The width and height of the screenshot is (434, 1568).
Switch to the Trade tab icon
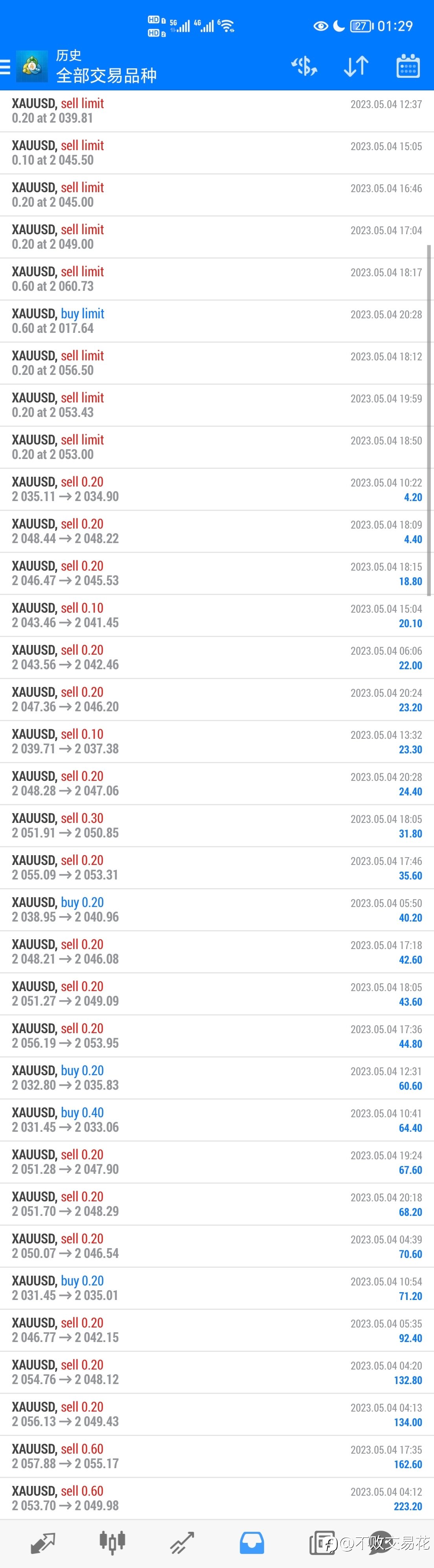click(x=182, y=1543)
